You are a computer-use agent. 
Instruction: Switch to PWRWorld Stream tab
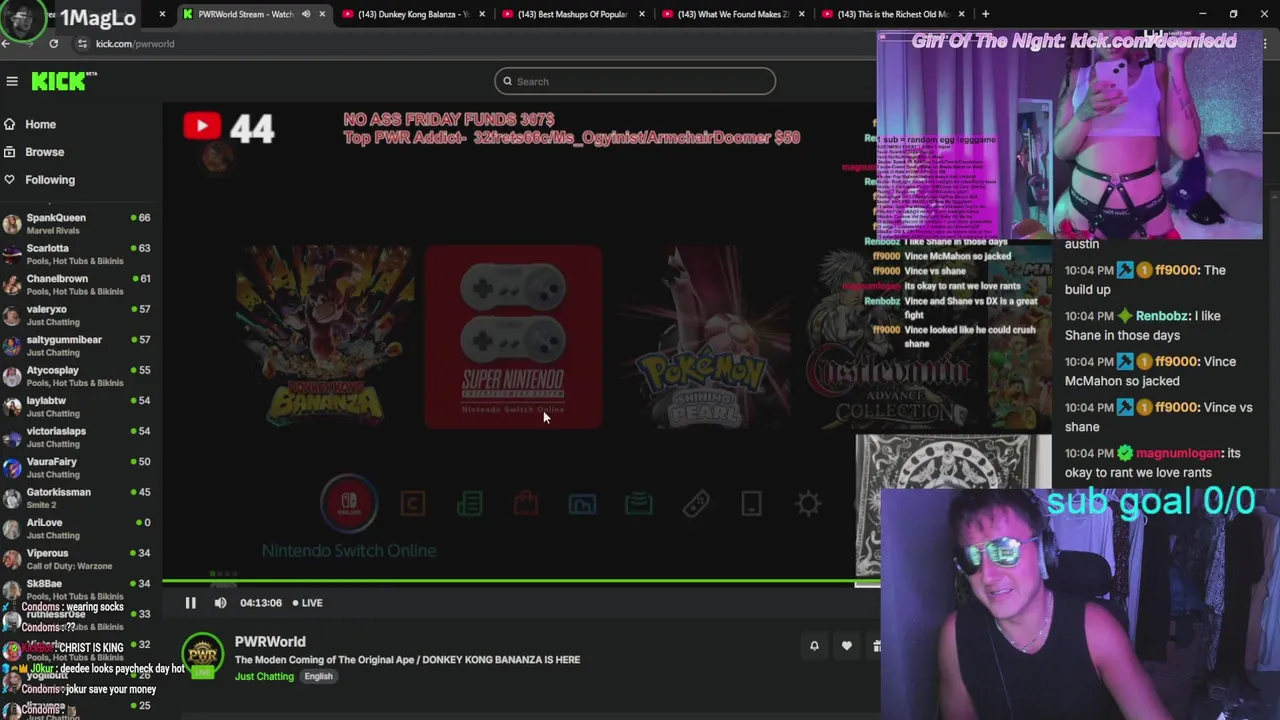click(x=245, y=14)
